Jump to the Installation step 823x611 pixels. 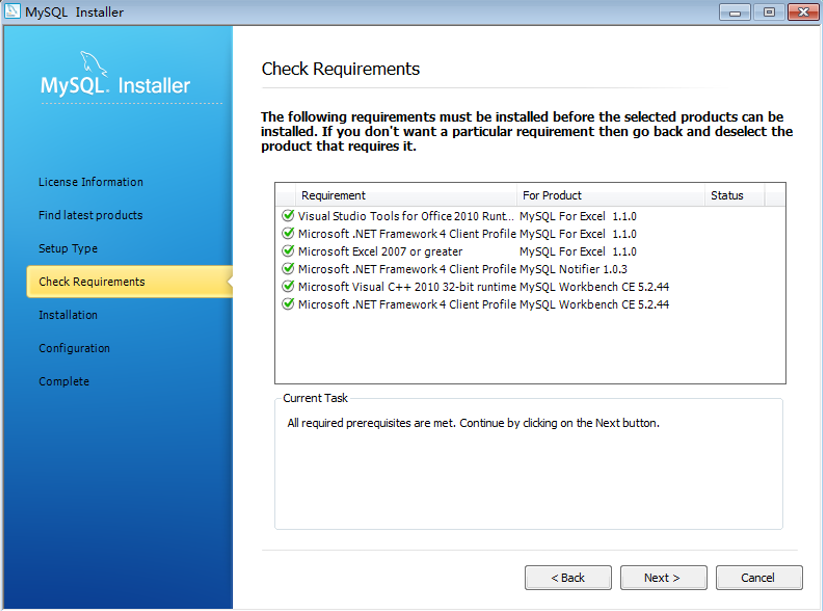[x=68, y=315]
